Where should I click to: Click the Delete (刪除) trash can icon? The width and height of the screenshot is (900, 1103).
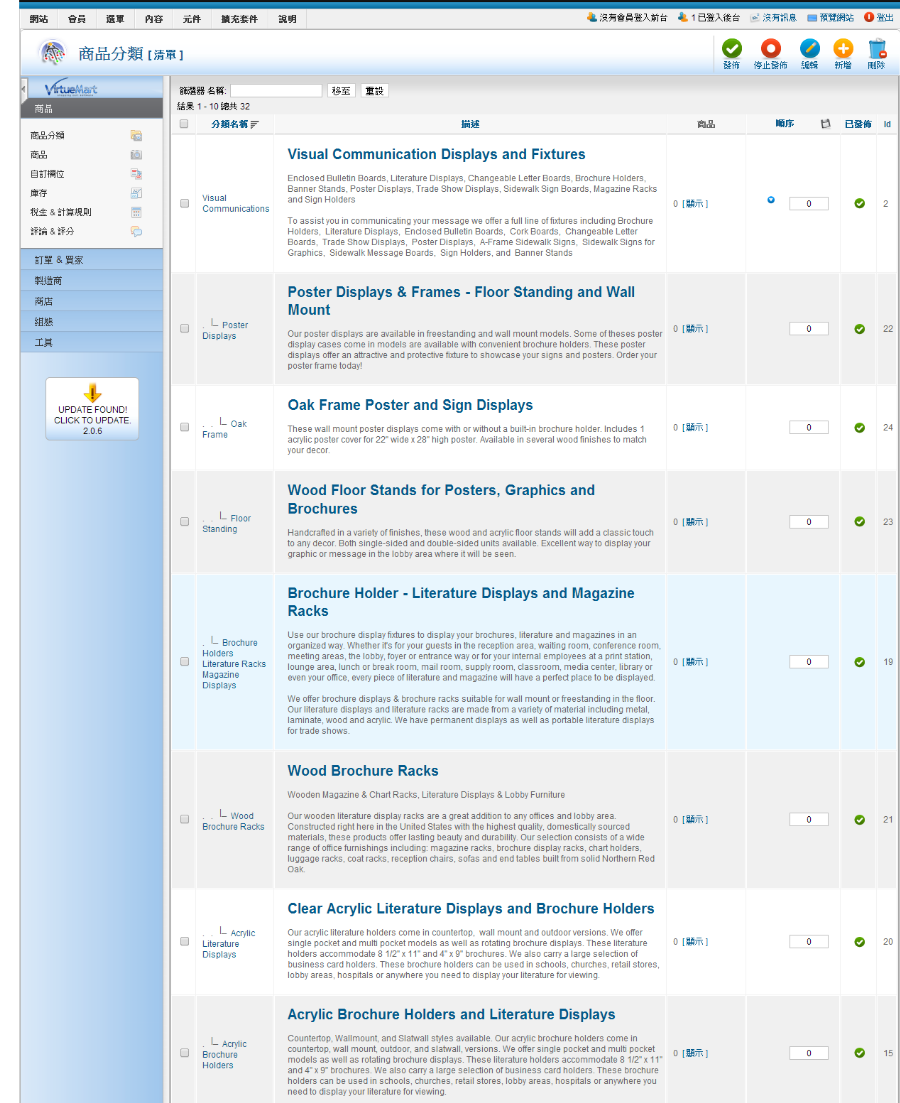pyautogui.click(x=877, y=49)
